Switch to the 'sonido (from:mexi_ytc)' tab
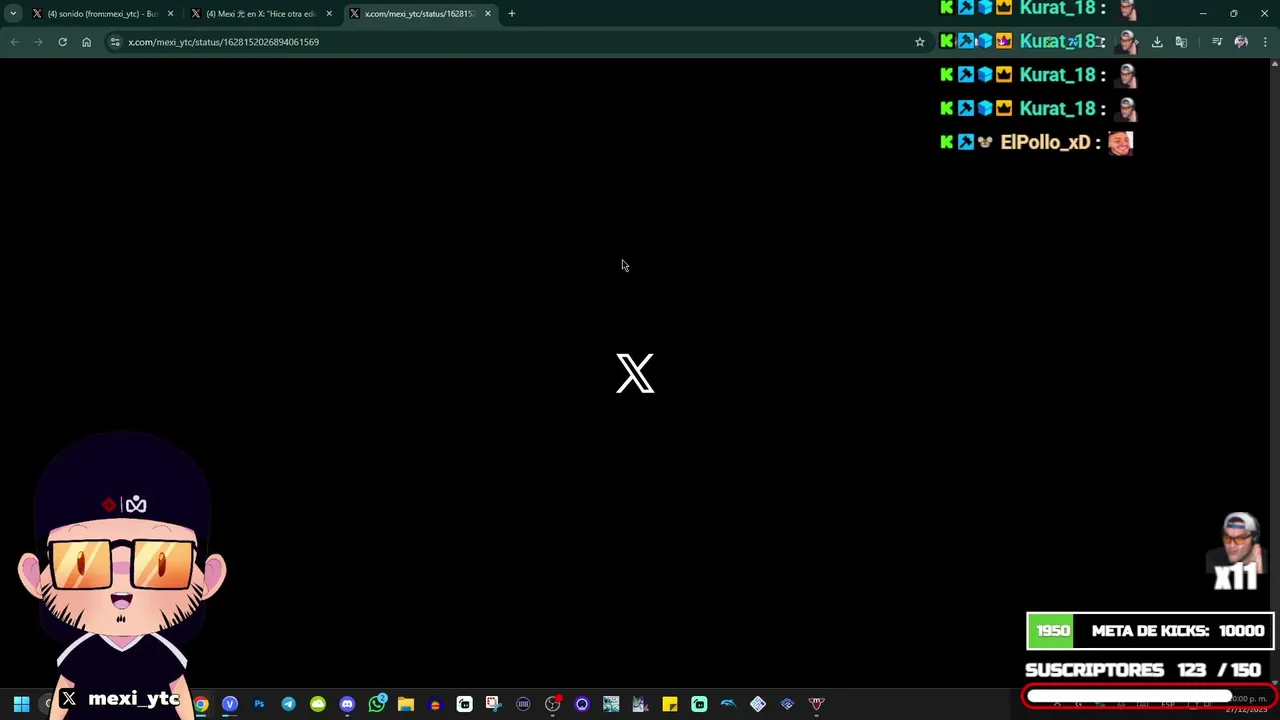 102,14
